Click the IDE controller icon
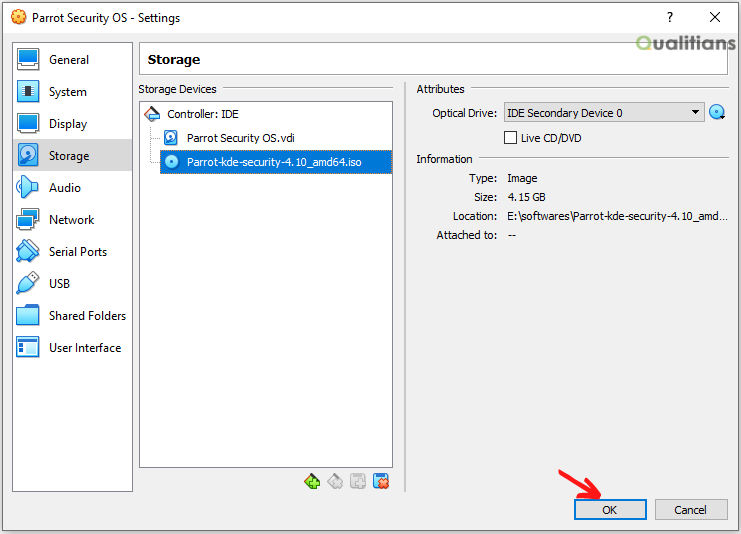 (152, 114)
